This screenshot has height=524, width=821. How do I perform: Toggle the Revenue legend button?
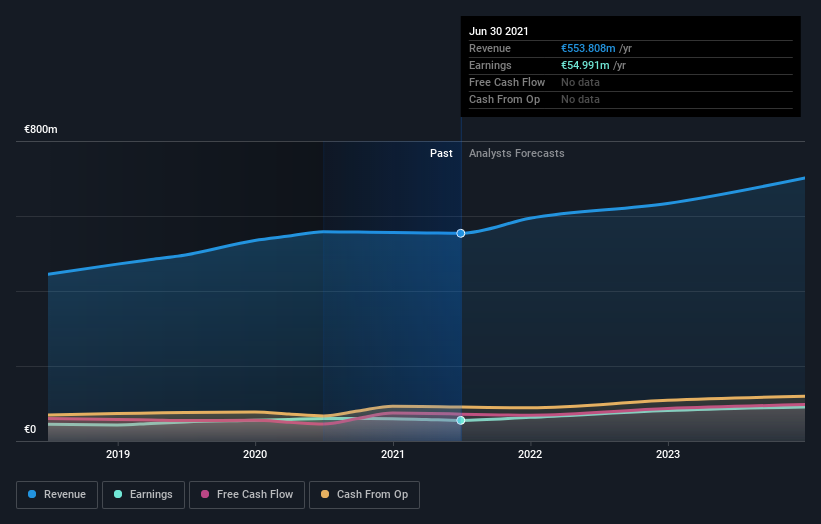[57, 495]
